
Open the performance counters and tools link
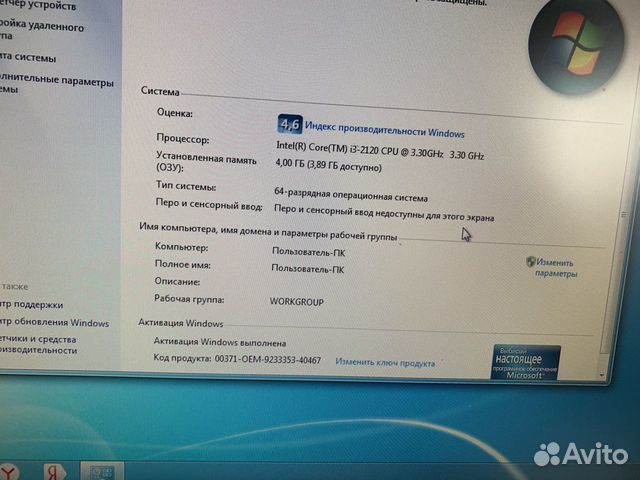point(38,344)
